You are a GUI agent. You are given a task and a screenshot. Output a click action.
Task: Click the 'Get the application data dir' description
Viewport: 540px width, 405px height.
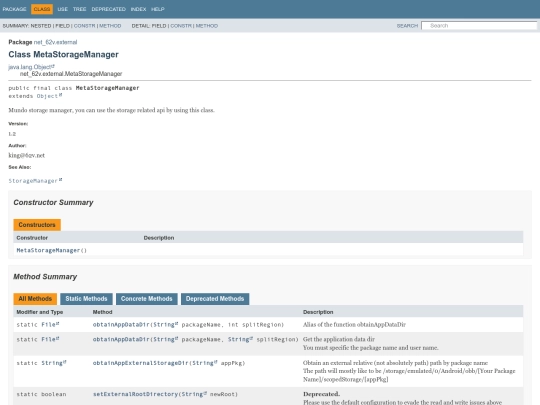point(339,339)
